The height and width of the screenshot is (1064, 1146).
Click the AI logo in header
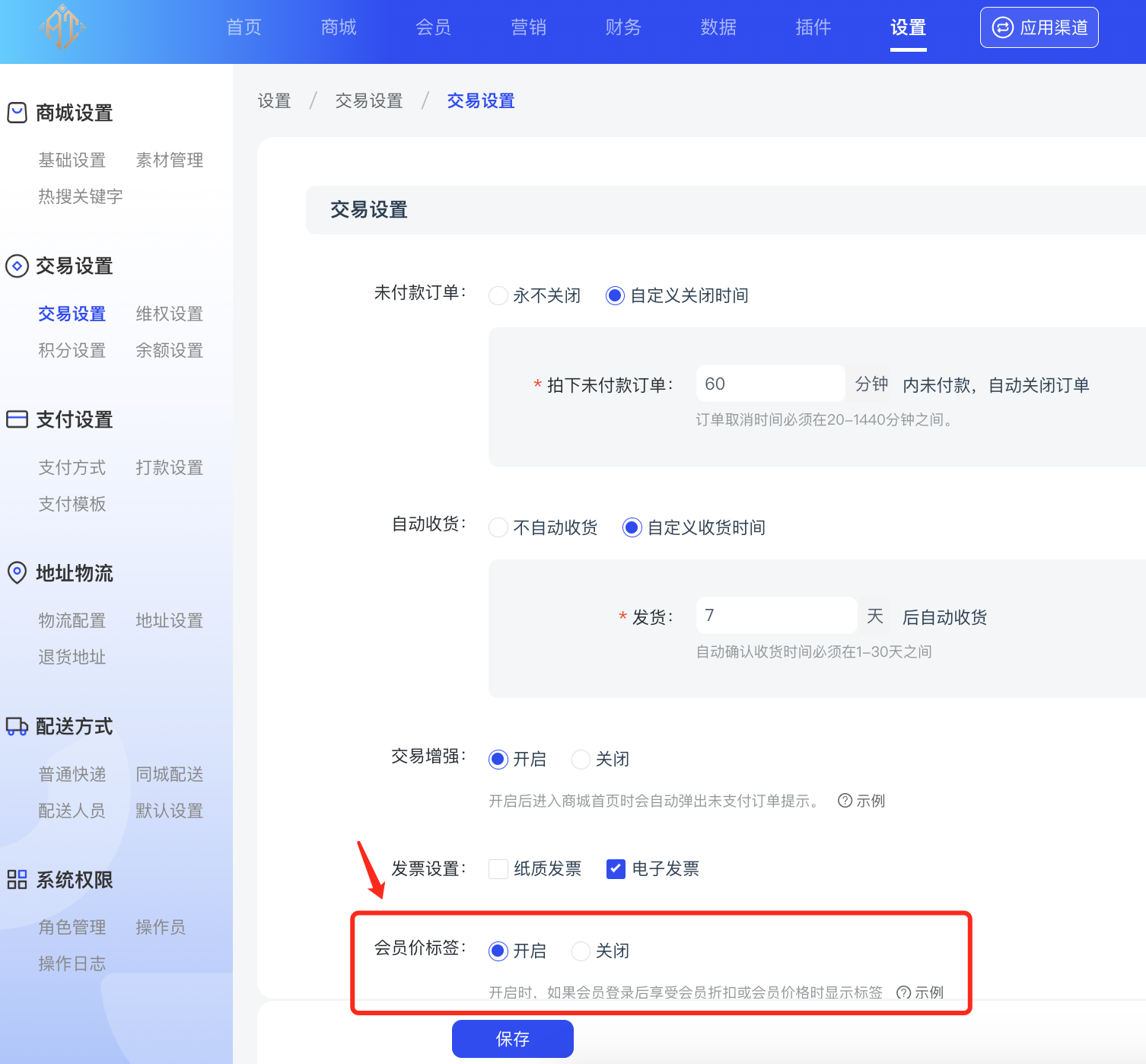62,27
